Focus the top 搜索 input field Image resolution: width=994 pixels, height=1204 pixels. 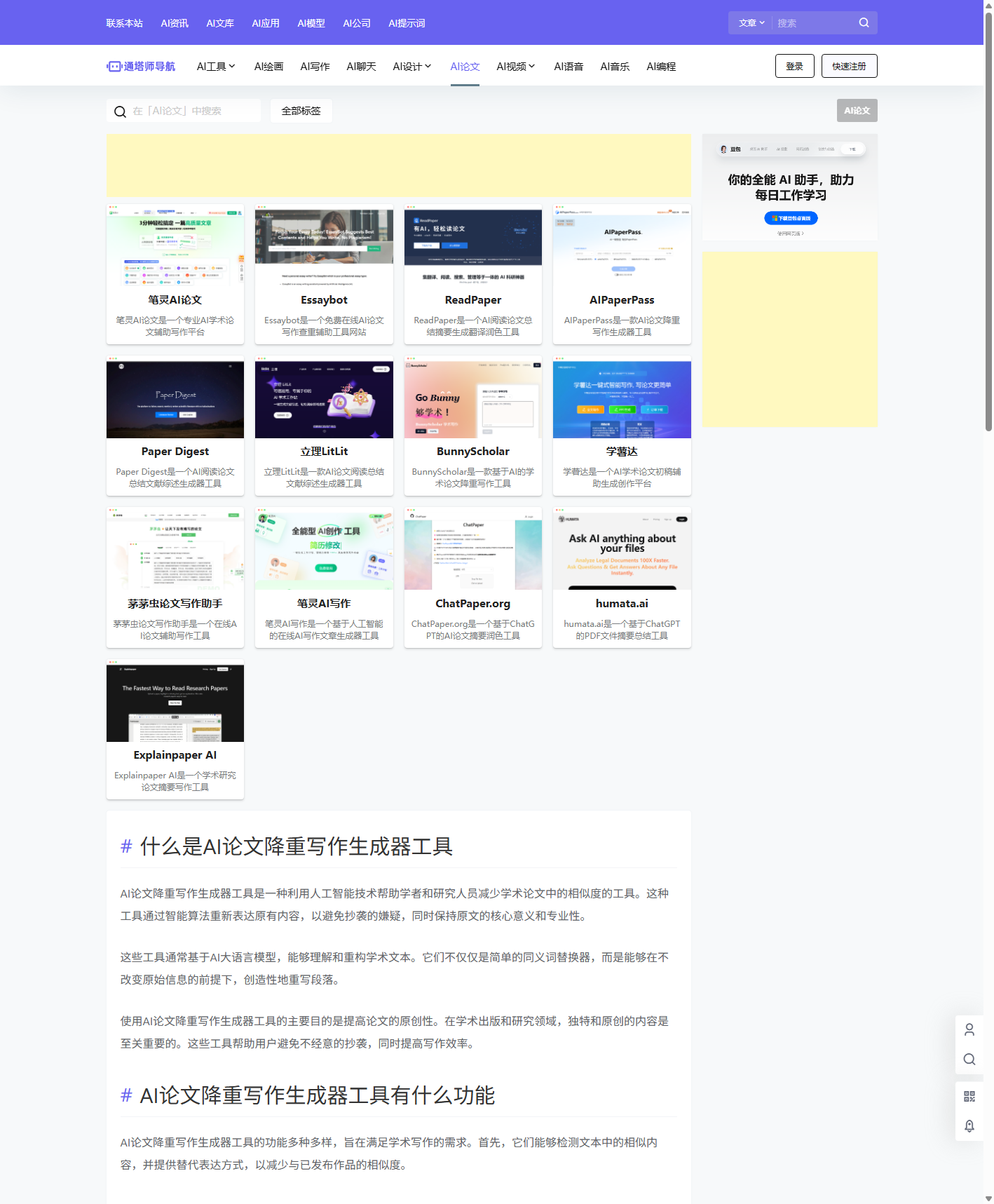click(x=813, y=23)
